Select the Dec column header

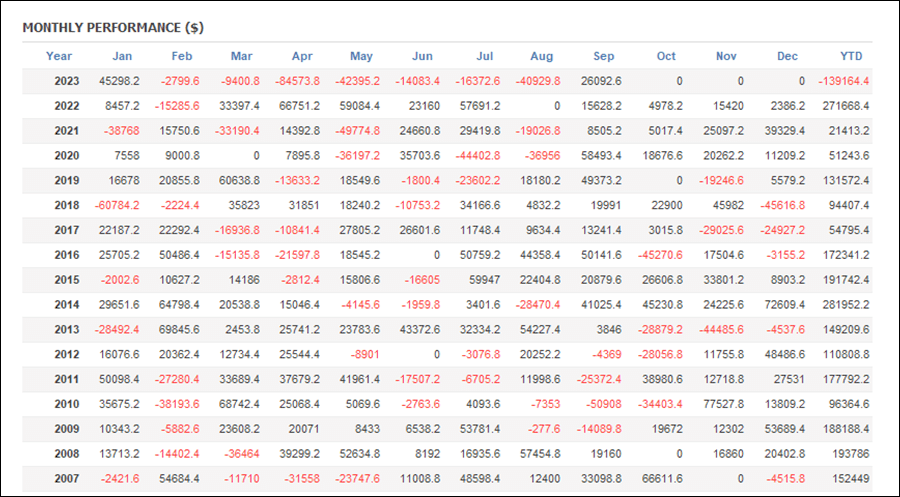click(787, 56)
